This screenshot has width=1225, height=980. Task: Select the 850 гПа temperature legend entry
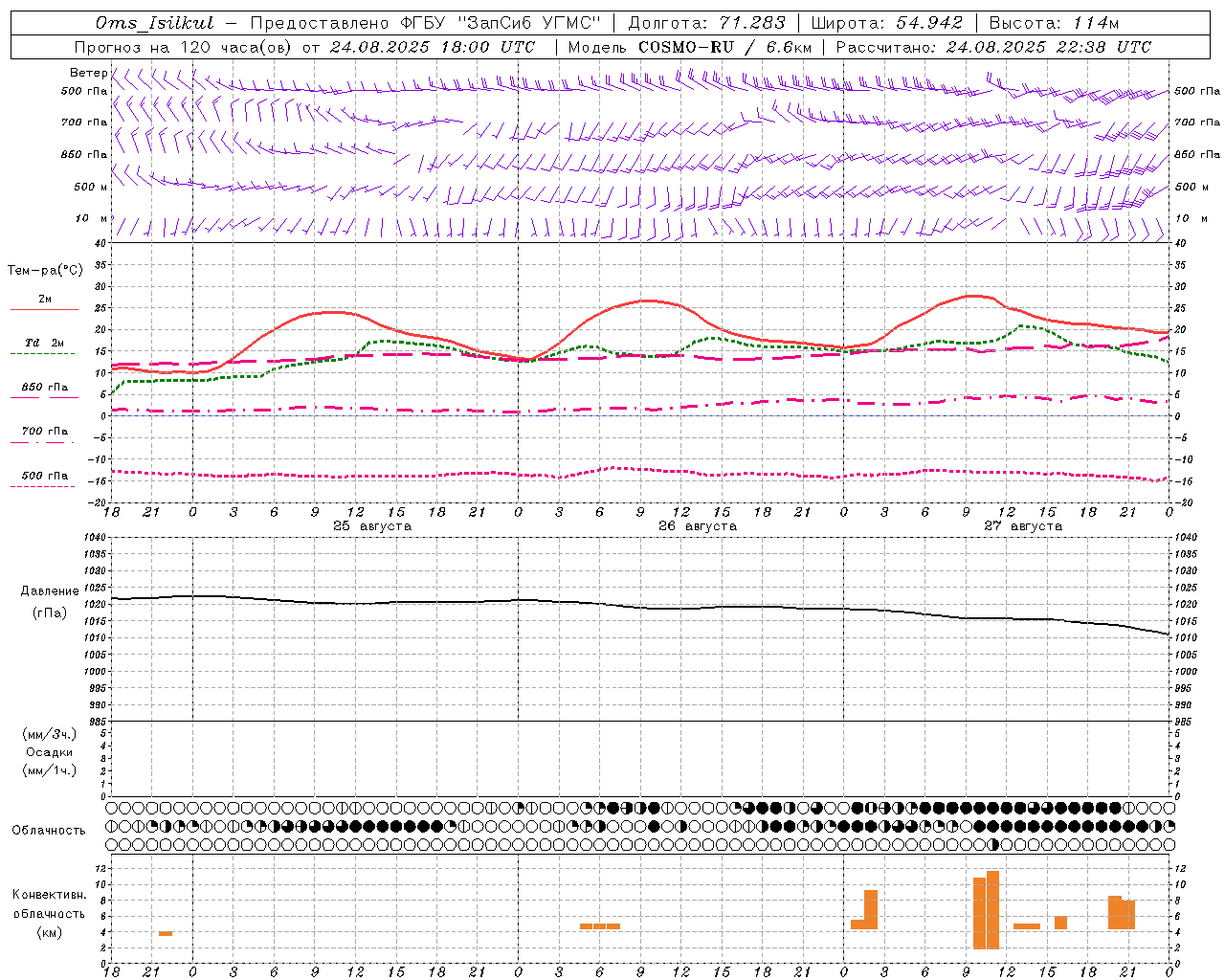coord(45,388)
